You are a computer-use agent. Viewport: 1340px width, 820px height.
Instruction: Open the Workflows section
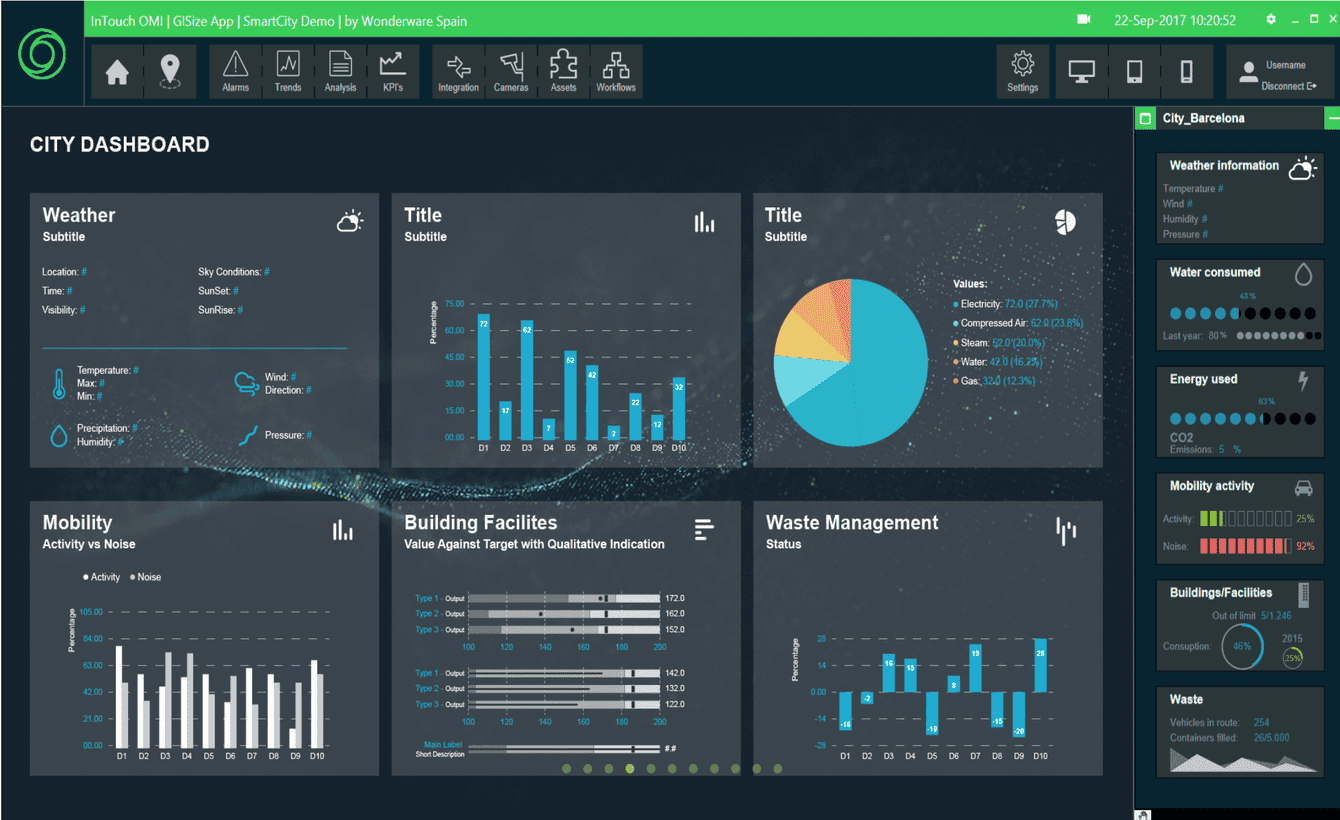point(616,72)
